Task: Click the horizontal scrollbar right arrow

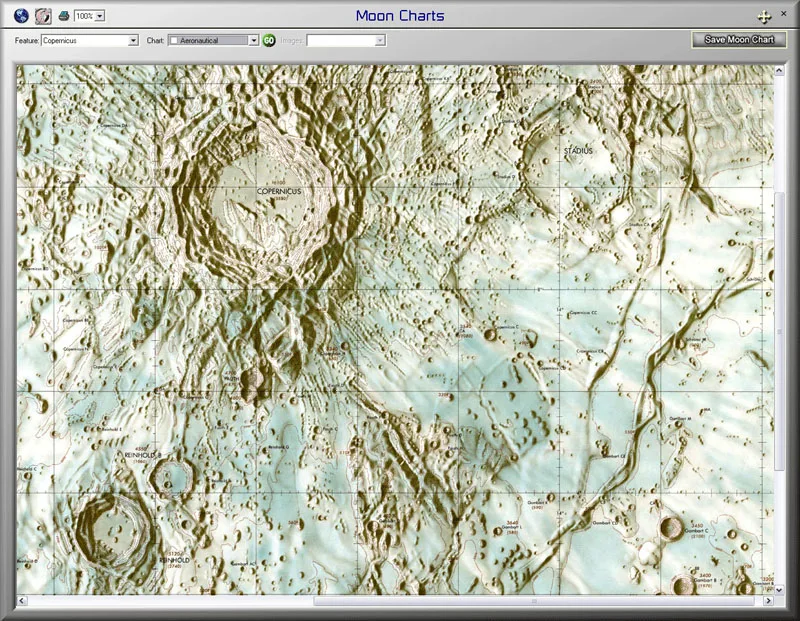Action: click(768, 601)
